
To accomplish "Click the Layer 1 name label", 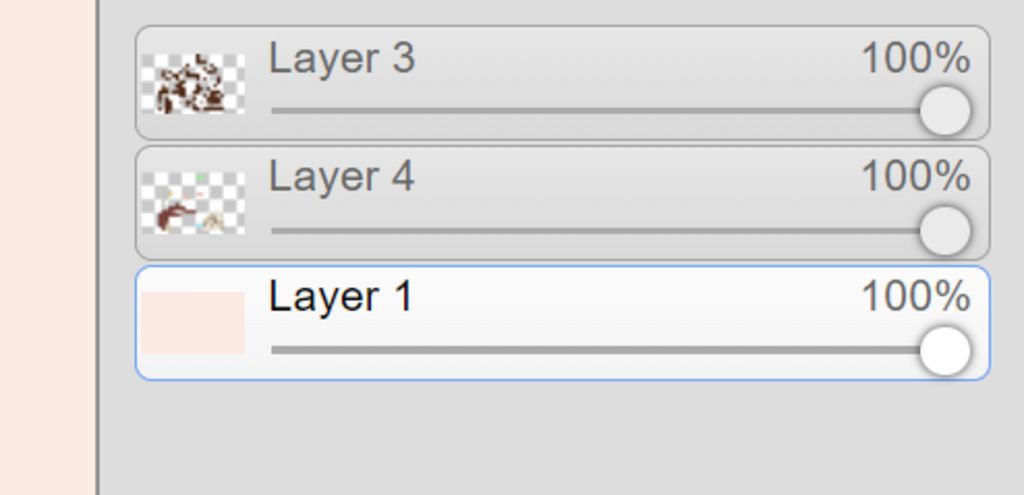I will point(340,296).
